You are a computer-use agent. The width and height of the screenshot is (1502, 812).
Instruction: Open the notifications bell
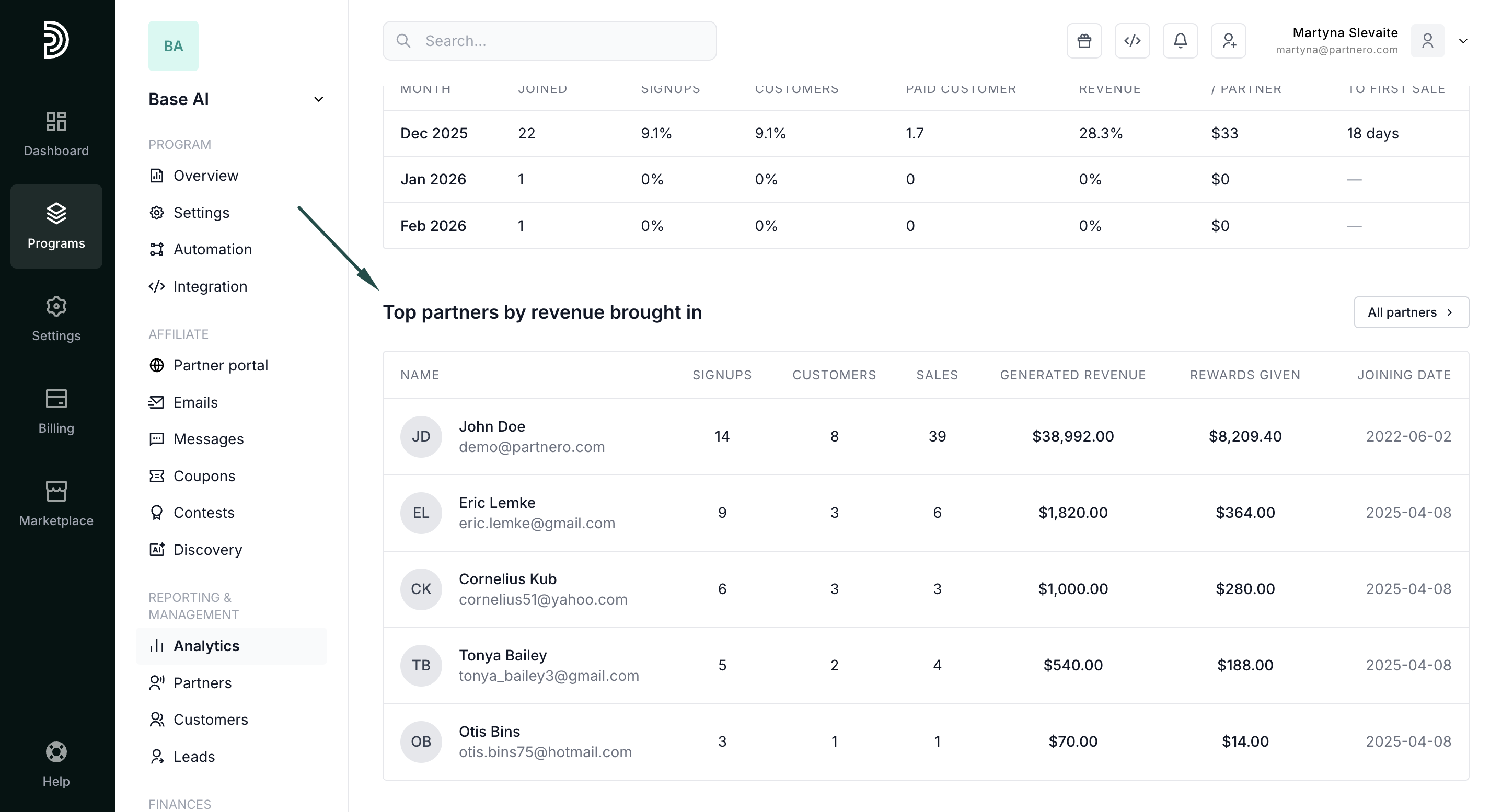(x=1180, y=41)
